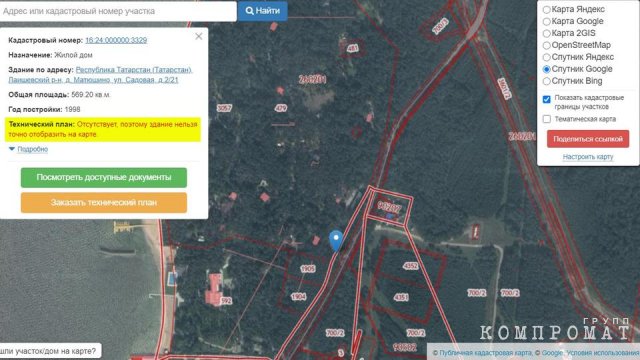Click Посмотреть доступные документы green button
This screenshot has height=360, width=640.
[104, 178]
